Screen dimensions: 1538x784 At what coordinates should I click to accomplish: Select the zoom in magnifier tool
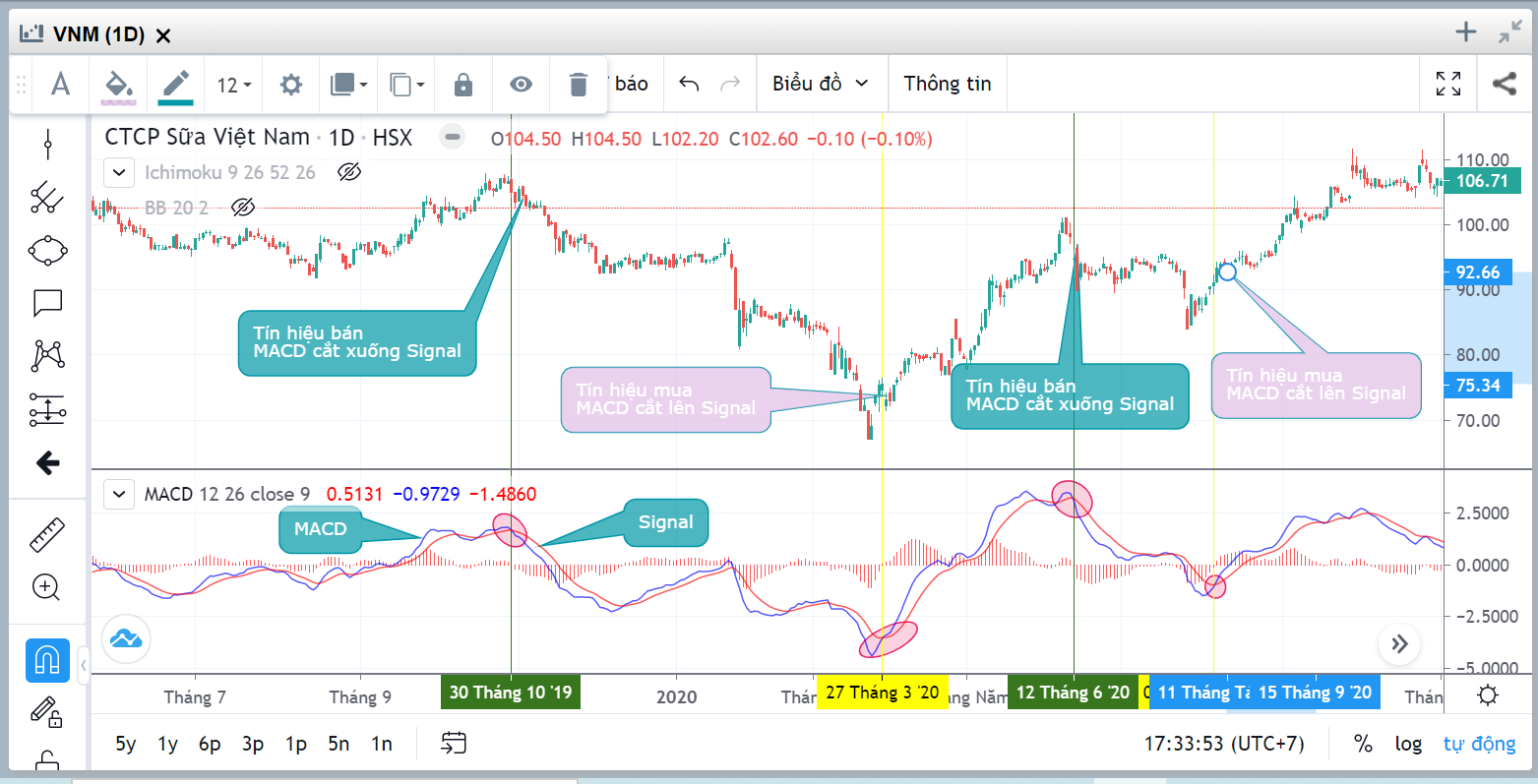point(46,587)
